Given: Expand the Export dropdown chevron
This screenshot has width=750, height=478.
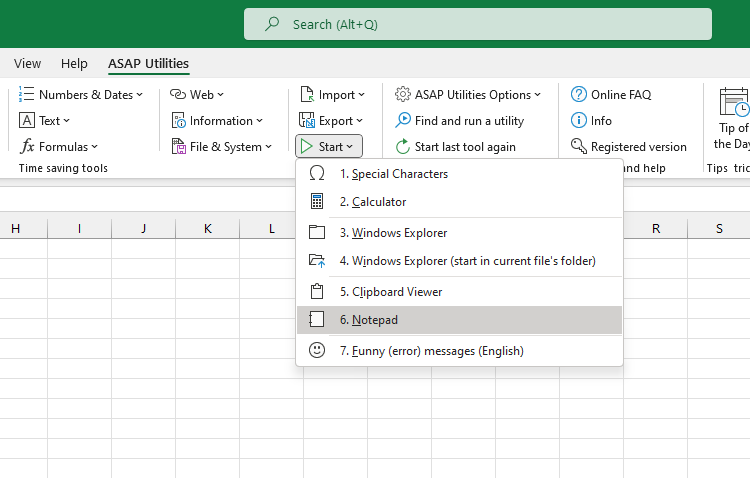Looking at the screenshot, I should (360, 121).
